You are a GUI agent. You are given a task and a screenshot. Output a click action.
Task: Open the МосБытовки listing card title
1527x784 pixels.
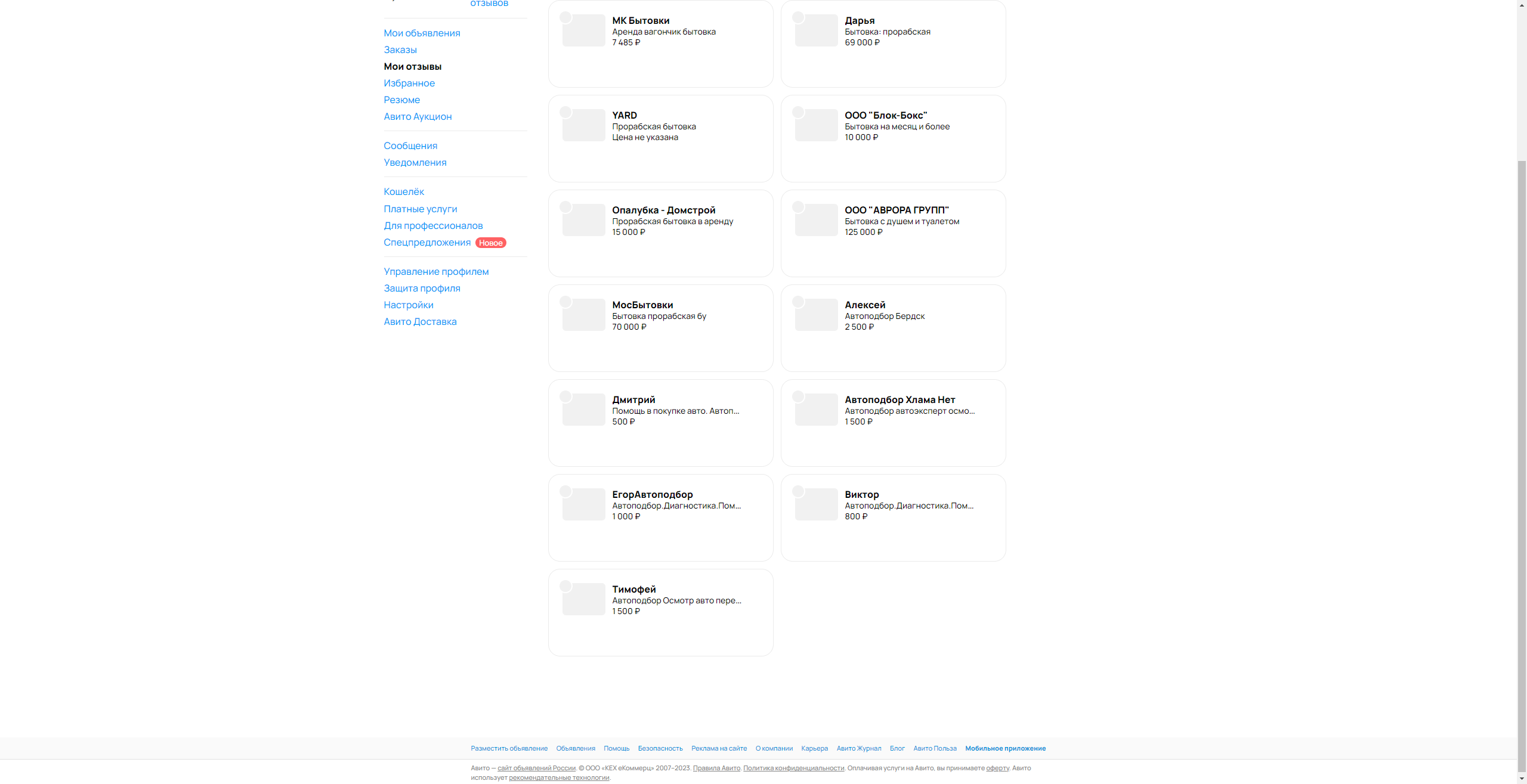coord(642,305)
